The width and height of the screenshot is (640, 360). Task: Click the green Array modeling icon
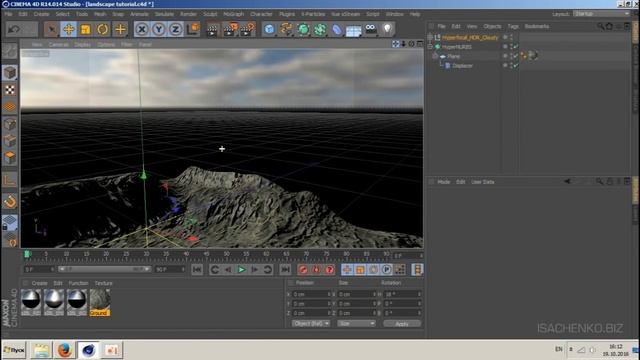[x=320, y=29]
